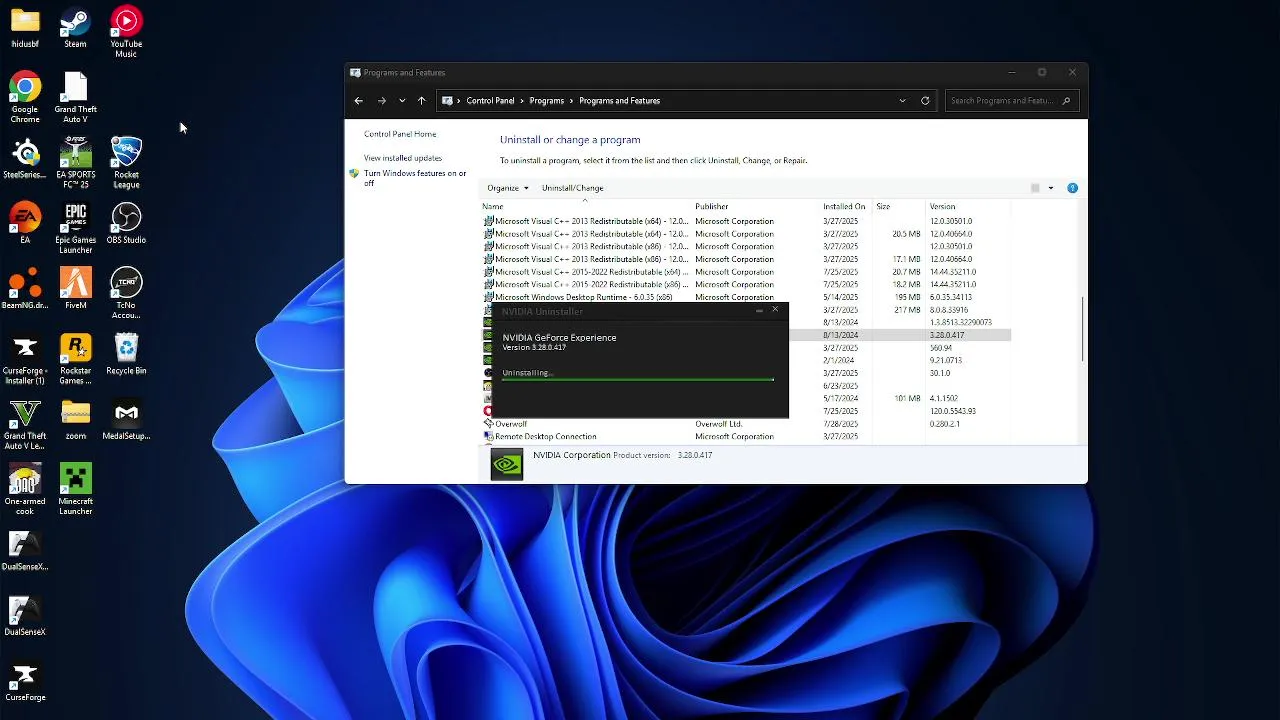Close the NVIDIA Uninstaller dialog

(775, 310)
